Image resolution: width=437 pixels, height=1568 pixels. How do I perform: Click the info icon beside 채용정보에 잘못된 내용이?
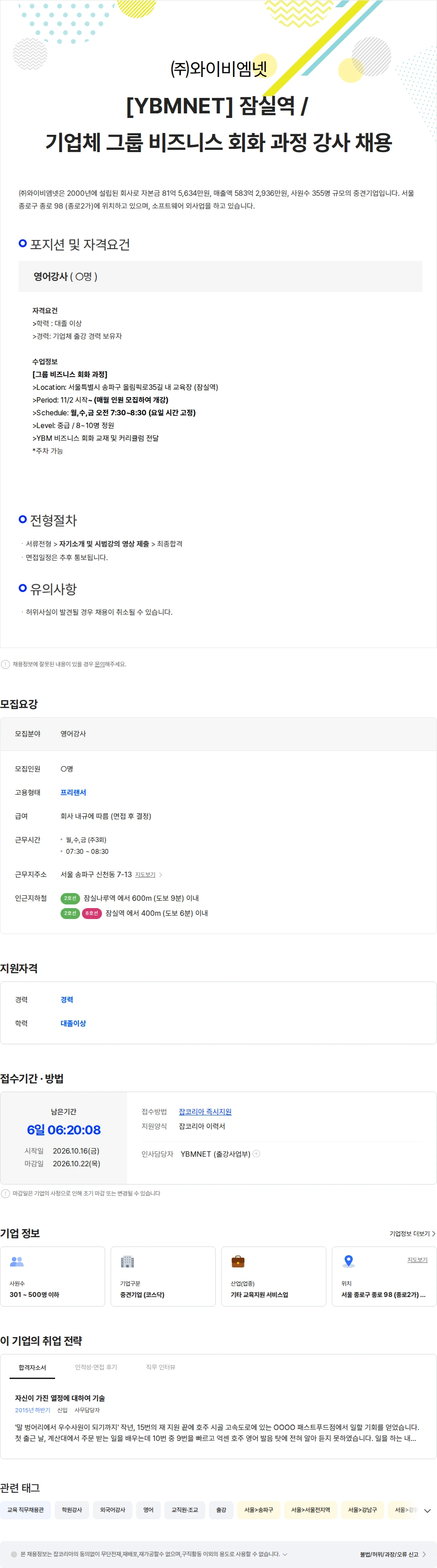point(5,664)
